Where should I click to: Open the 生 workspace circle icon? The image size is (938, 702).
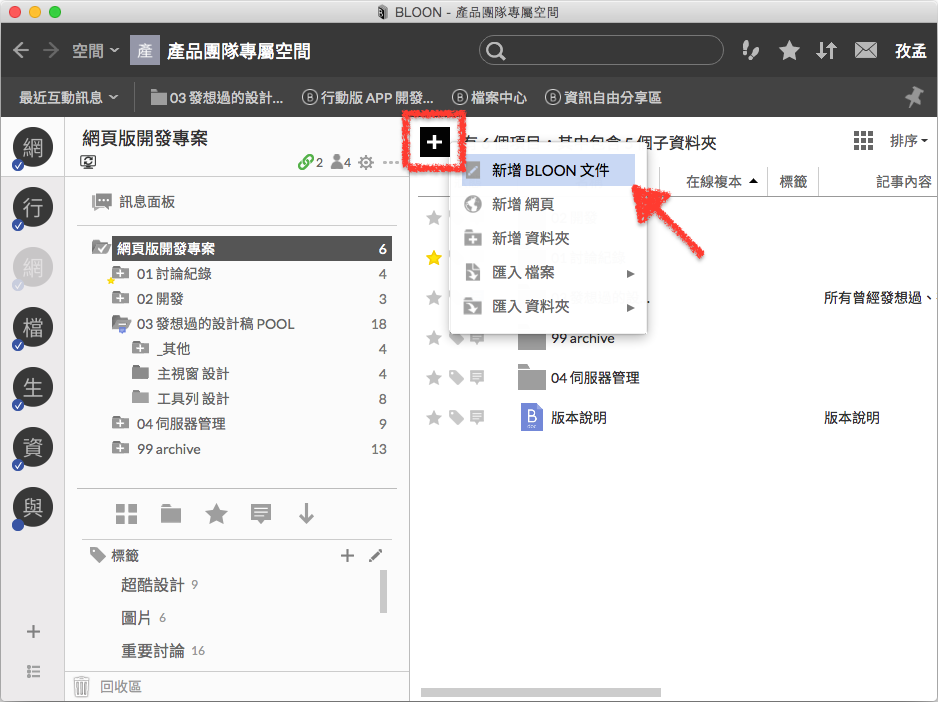point(33,387)
